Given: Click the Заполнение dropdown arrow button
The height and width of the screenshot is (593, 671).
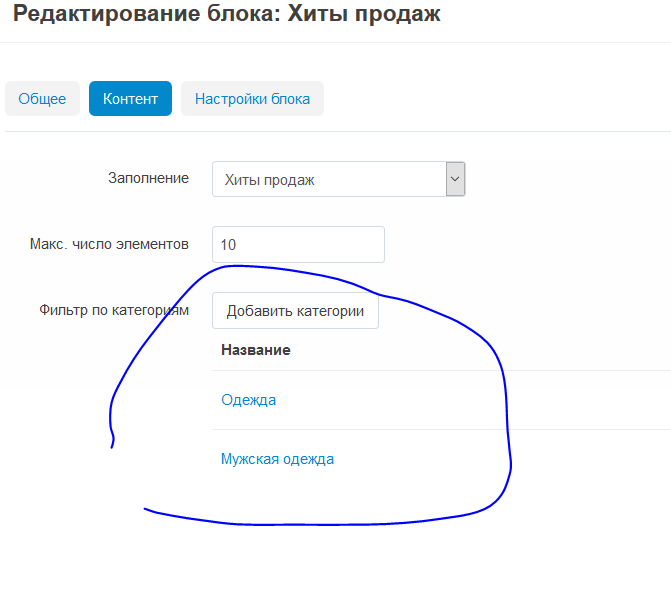Looking at the screenshot, I should pyautogui.click(x=455, y=179).
